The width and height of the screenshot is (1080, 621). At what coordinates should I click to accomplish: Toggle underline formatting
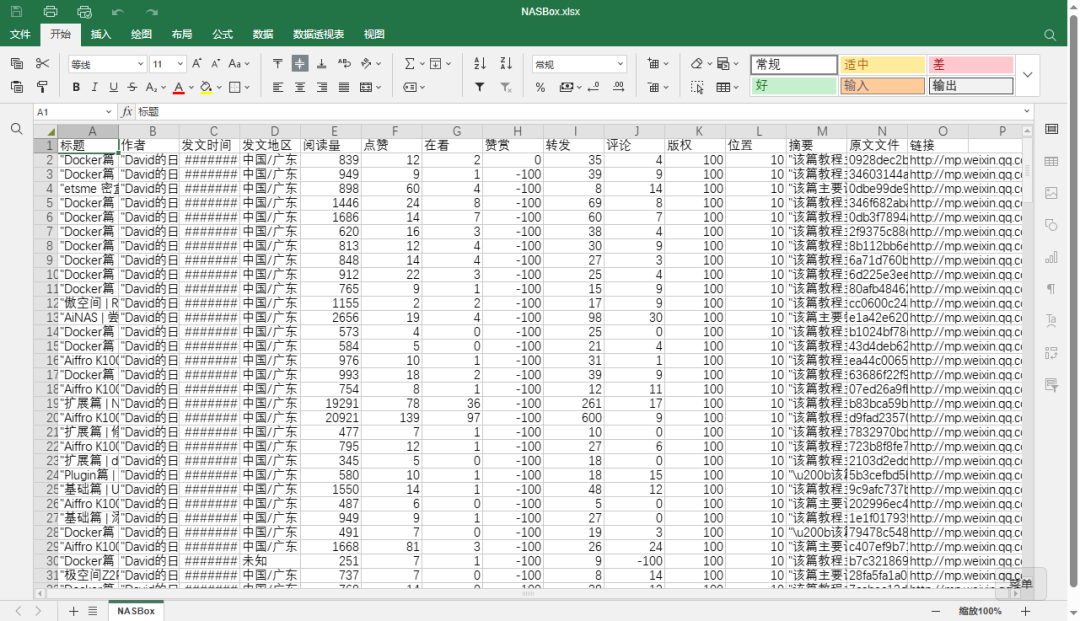point(113,87)
